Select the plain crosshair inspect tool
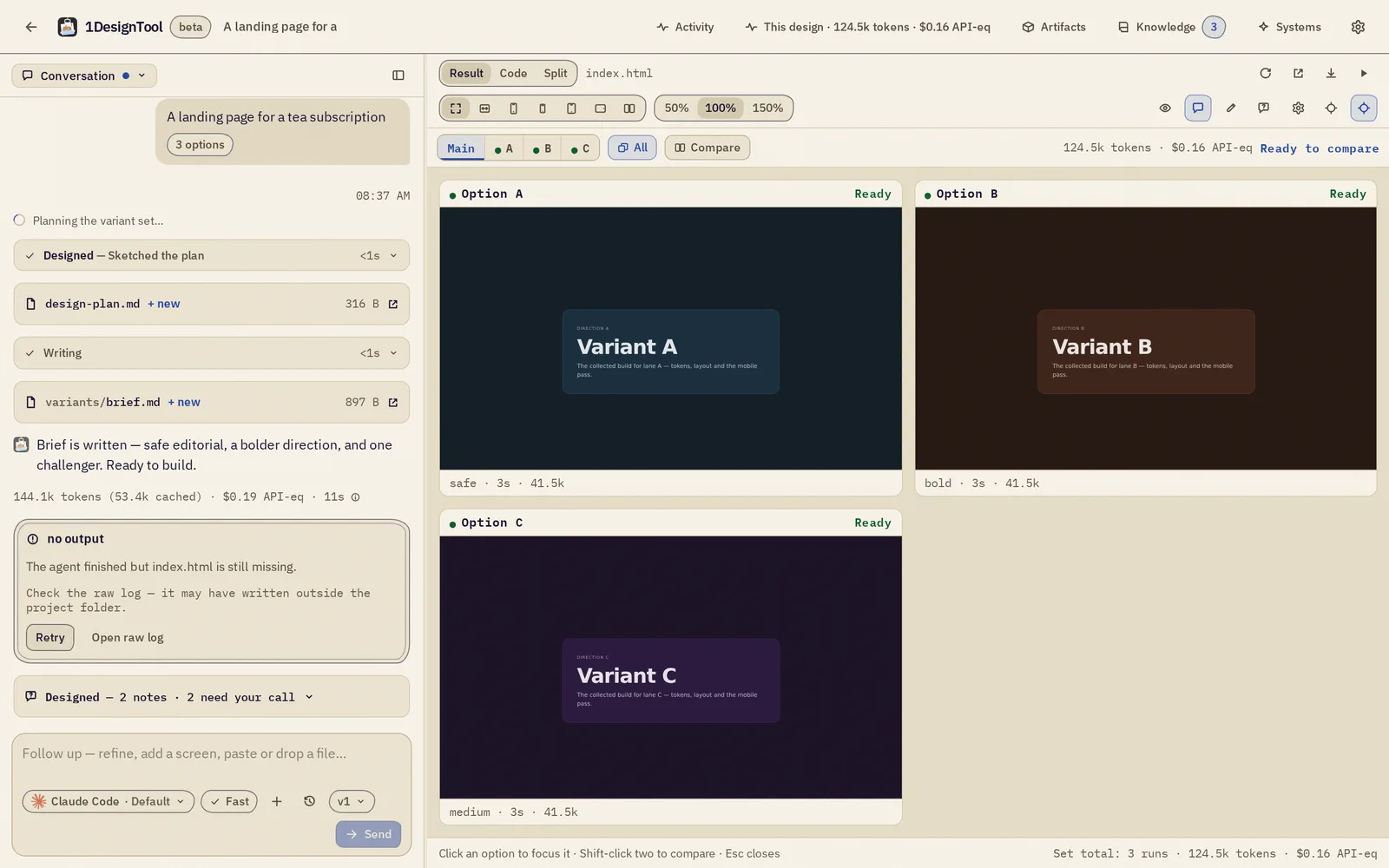The image size is (1389, 868). (1331, 108)
